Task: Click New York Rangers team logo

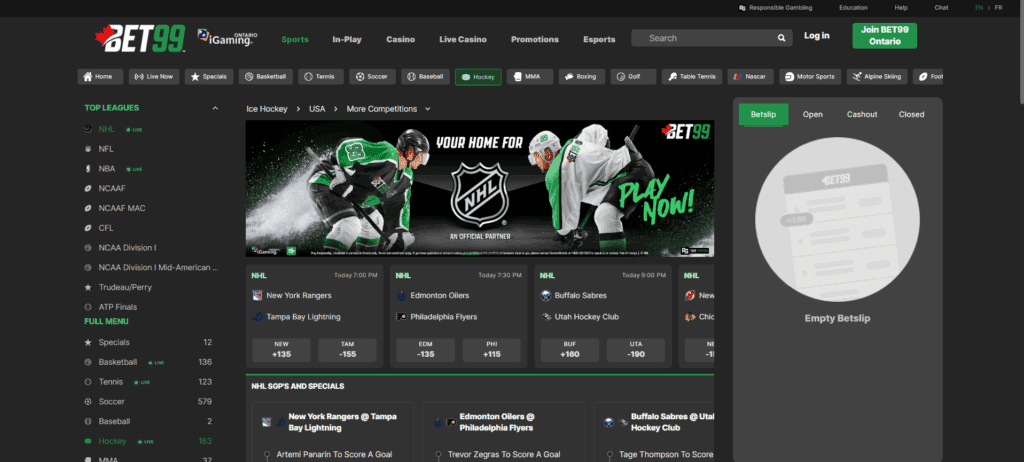Action: (257, 295)
